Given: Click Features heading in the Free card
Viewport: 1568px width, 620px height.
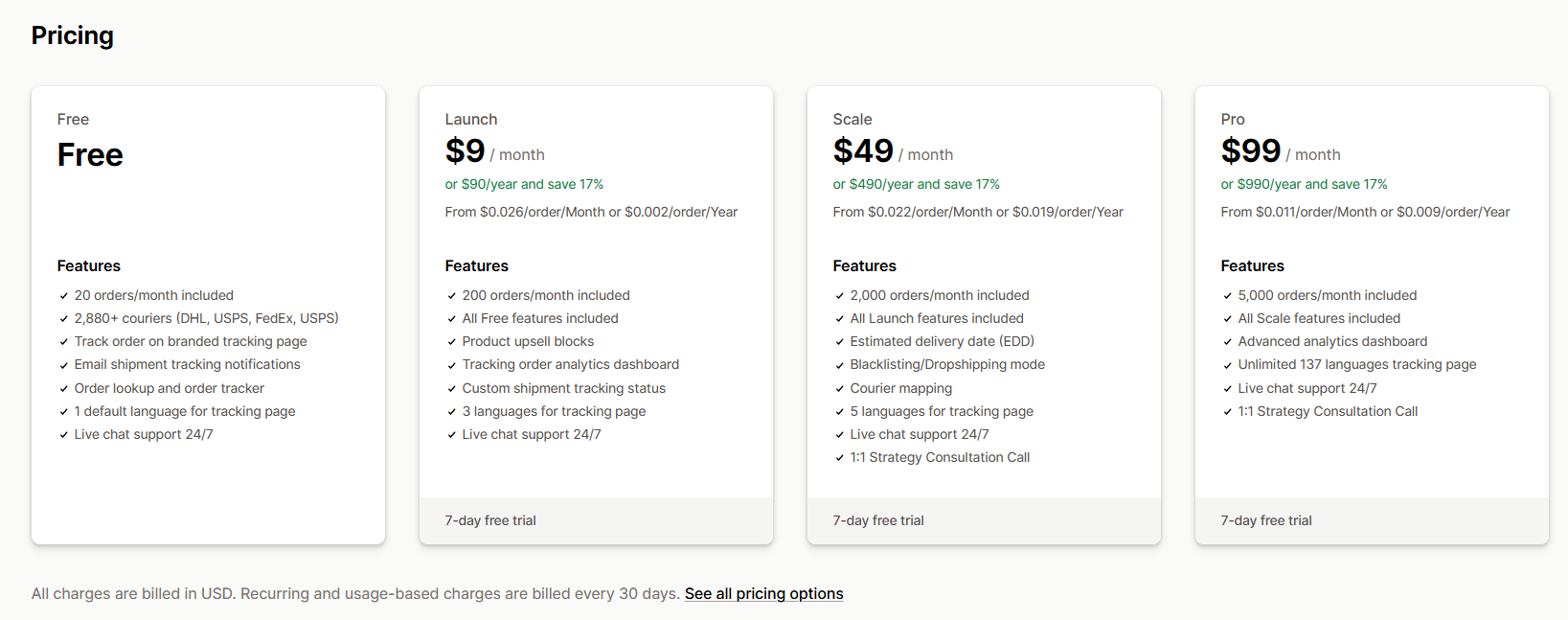Looking at the screenshot, I should (89, 265).
